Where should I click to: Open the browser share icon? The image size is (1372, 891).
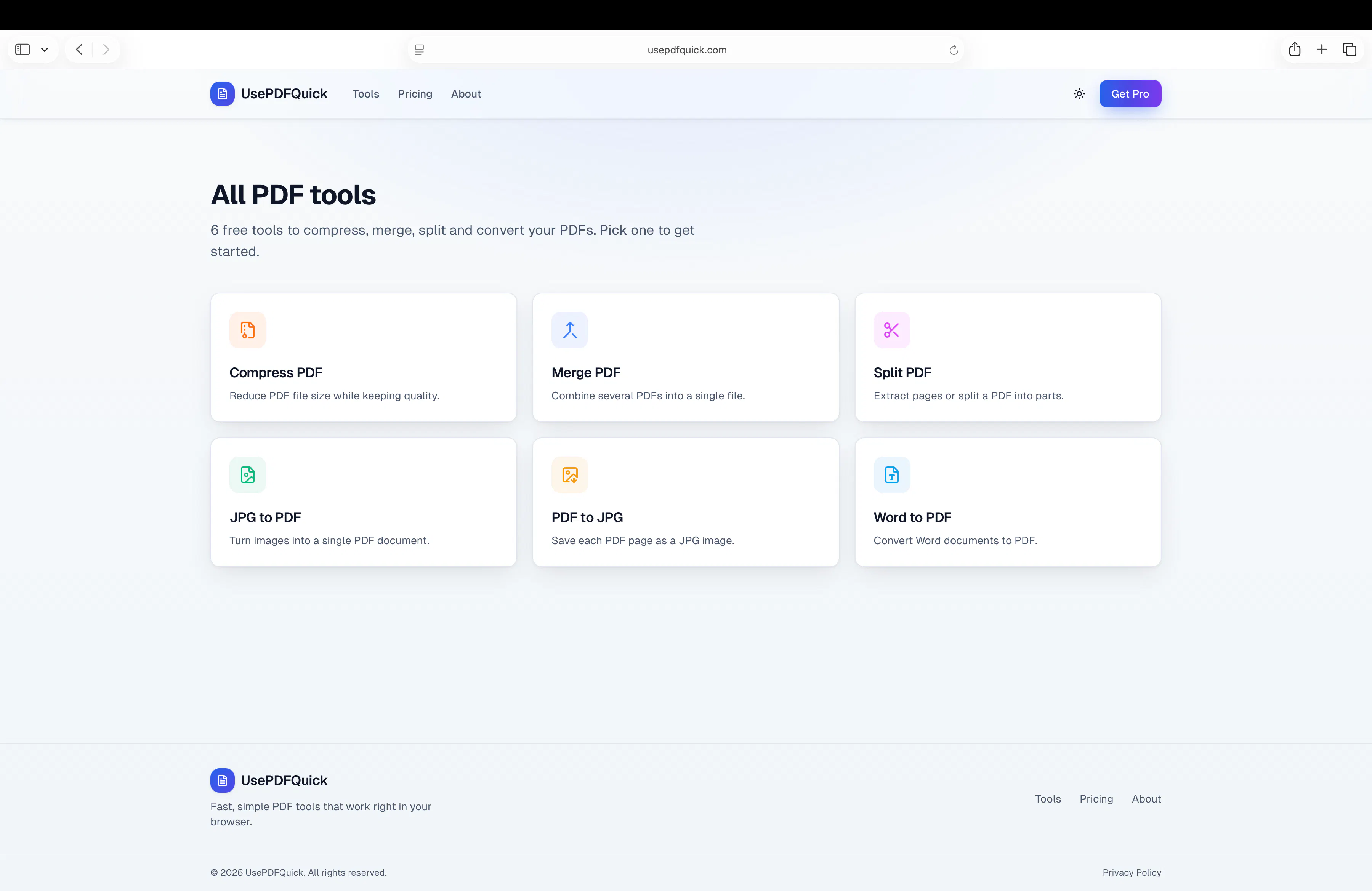pos(1295,49)
